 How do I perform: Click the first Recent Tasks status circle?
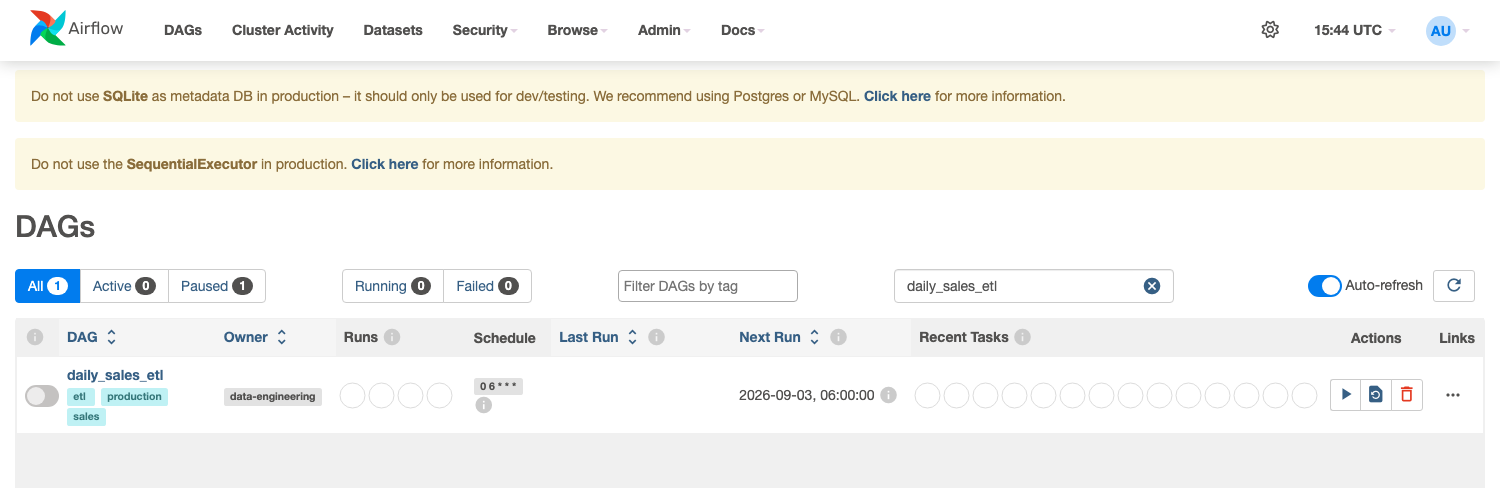[928, 396]
